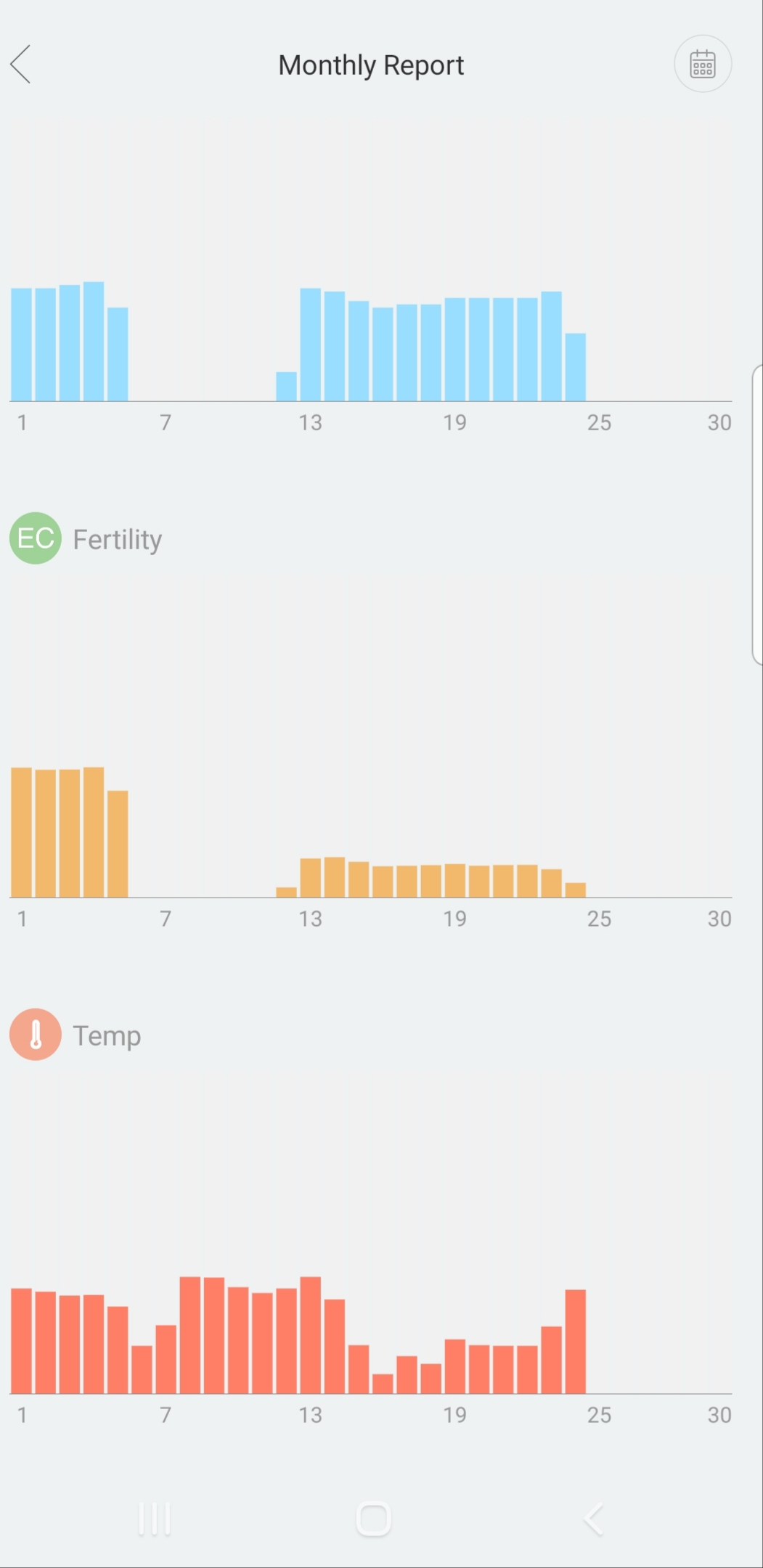Tap the last blue bar on day 24

pos(575,367)
